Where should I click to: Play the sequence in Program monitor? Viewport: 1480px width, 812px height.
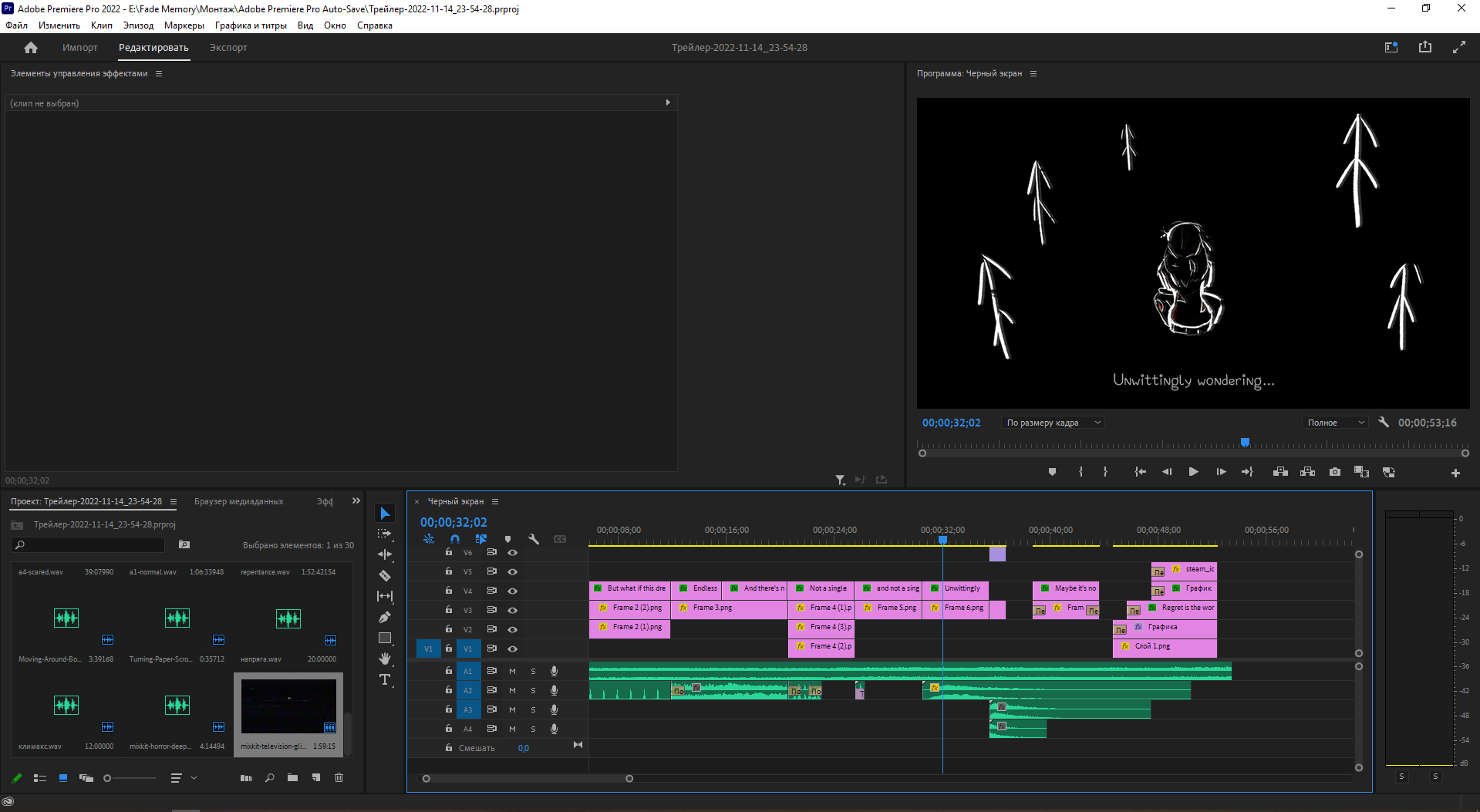pos(1193,472)
